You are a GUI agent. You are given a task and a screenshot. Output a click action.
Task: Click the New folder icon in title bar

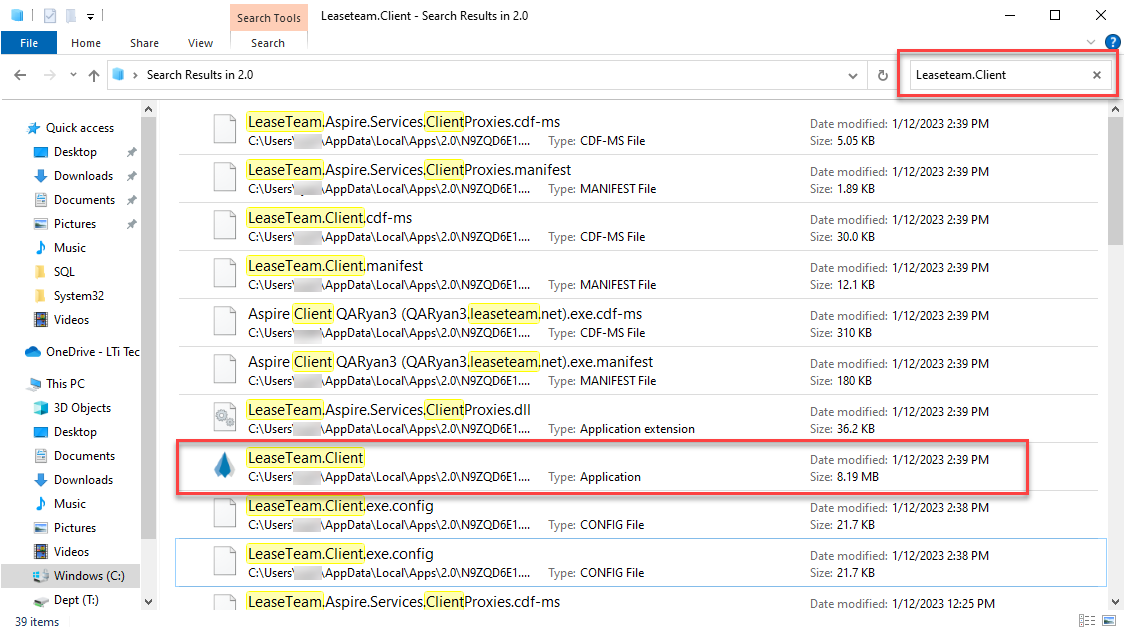pos(70,15)
